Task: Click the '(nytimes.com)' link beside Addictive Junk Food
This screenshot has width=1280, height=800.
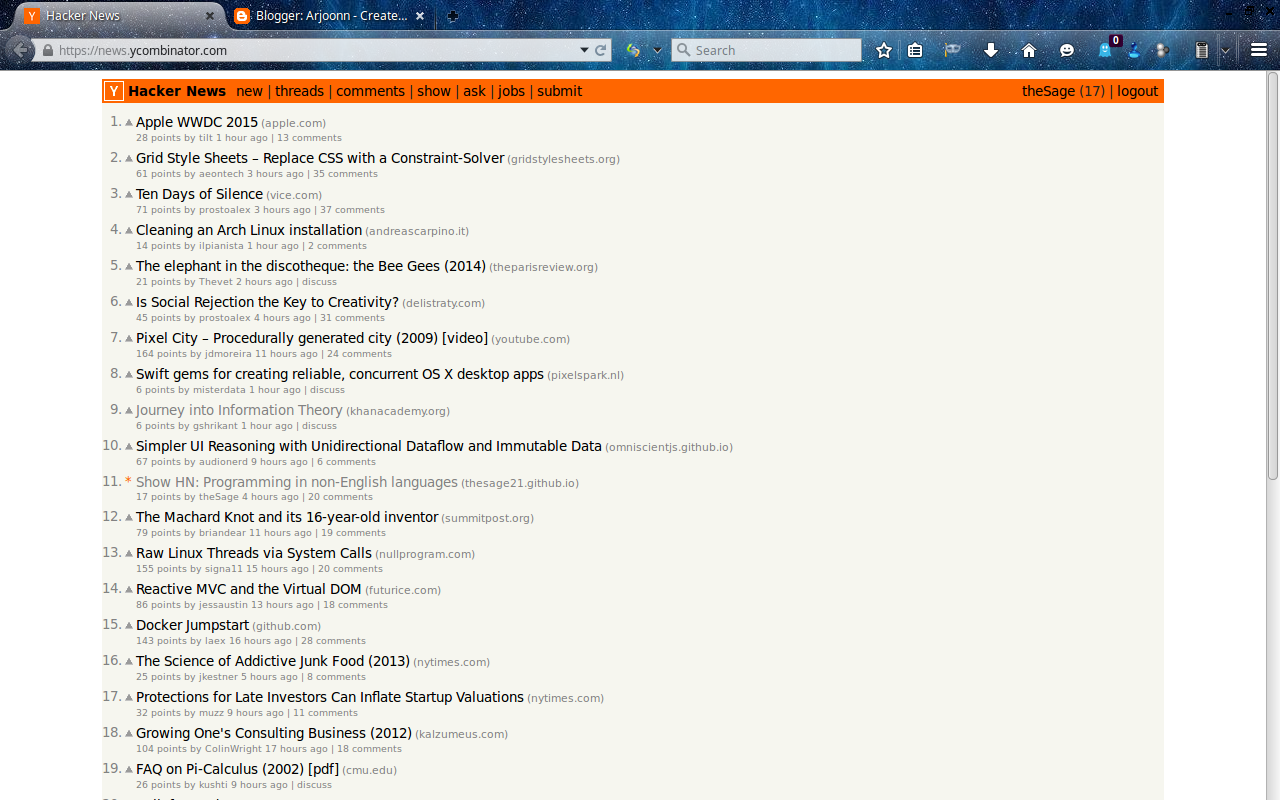Action: click(452, 662)
